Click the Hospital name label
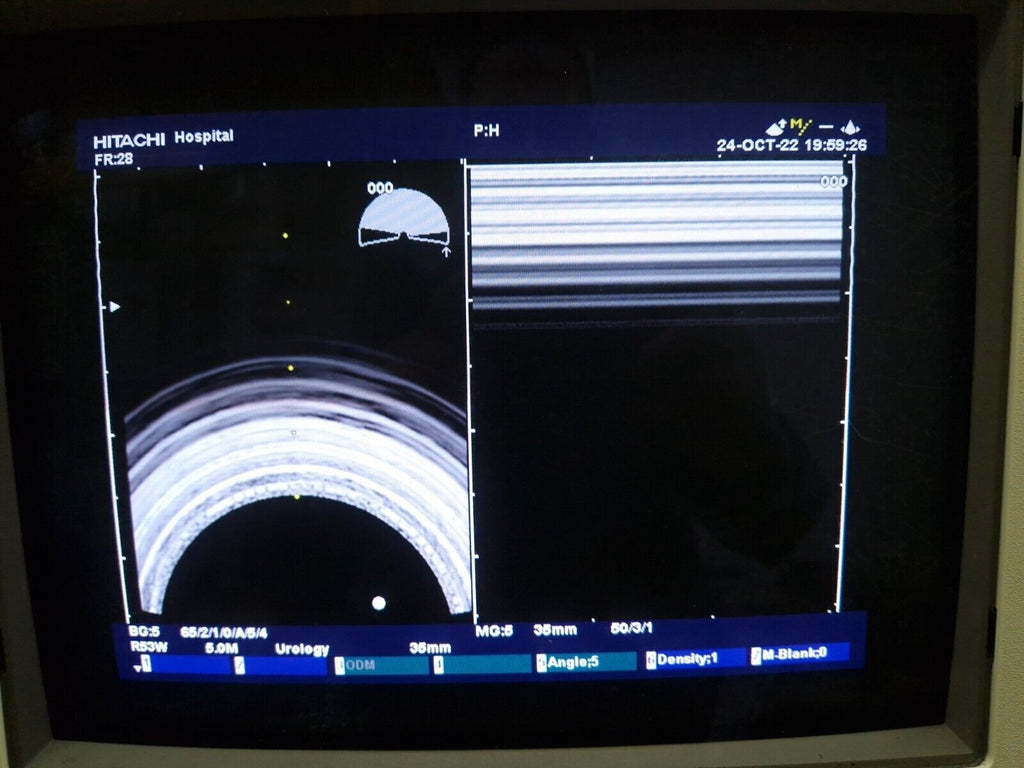This screenshot has height=768, width=1024. 204,136
